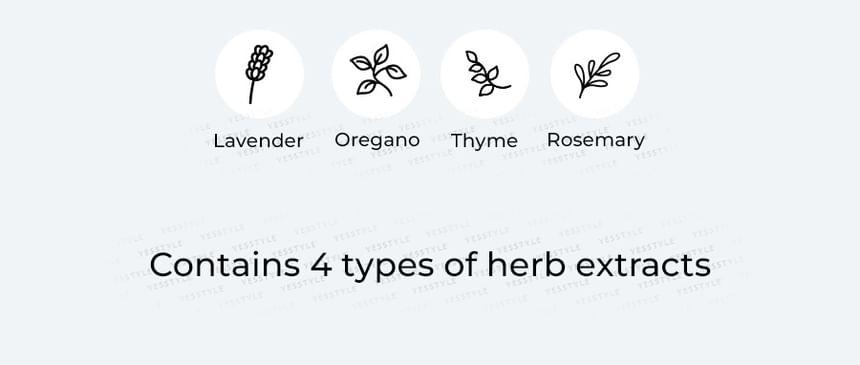Click the capital C of Contains
860x365 pixels.
click(160, 266)
